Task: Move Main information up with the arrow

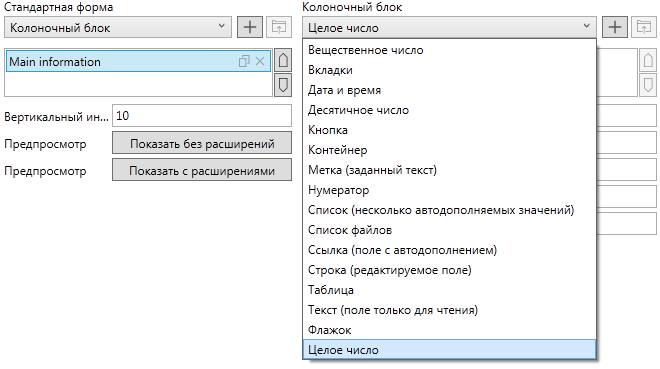Action: [283, 60]
